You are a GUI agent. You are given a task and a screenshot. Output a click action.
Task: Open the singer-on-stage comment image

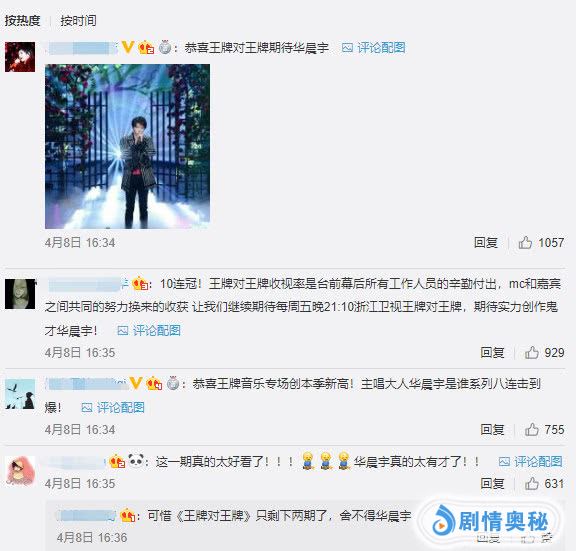point(127,146)
